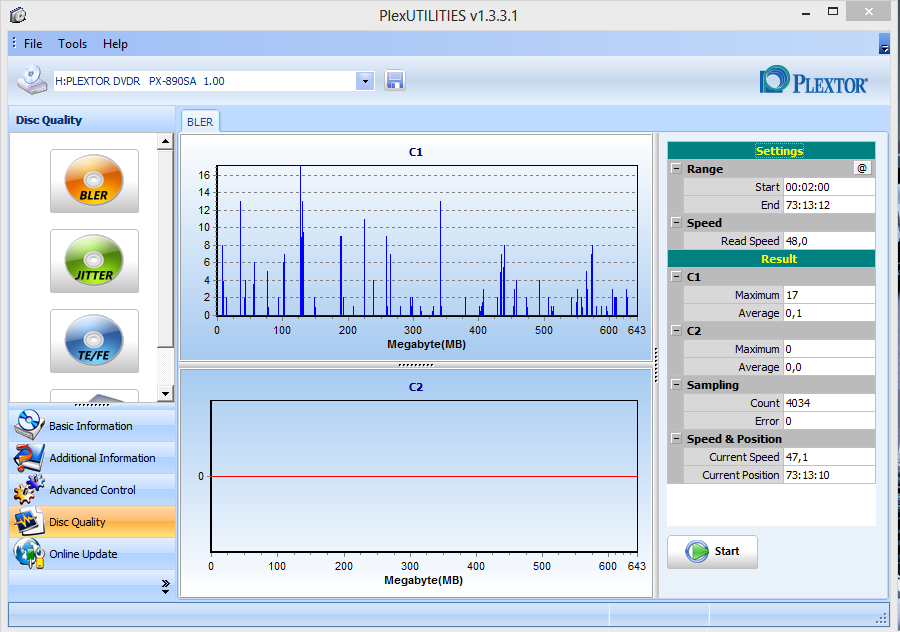Select Sampling Error value 0
The image size is (900, 632).
tap(829, 421)
